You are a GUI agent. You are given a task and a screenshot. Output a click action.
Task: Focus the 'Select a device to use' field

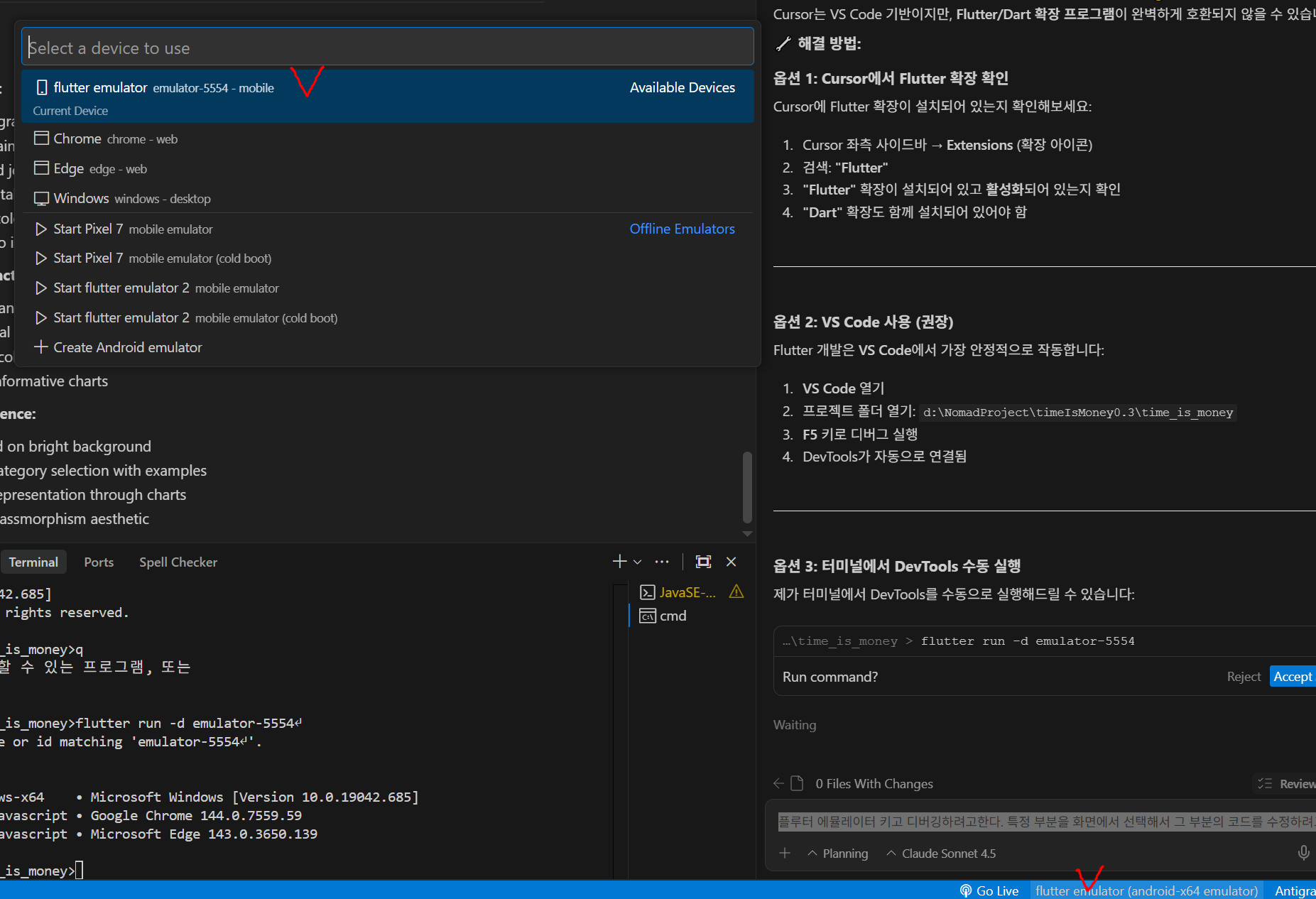click(387, 47)
